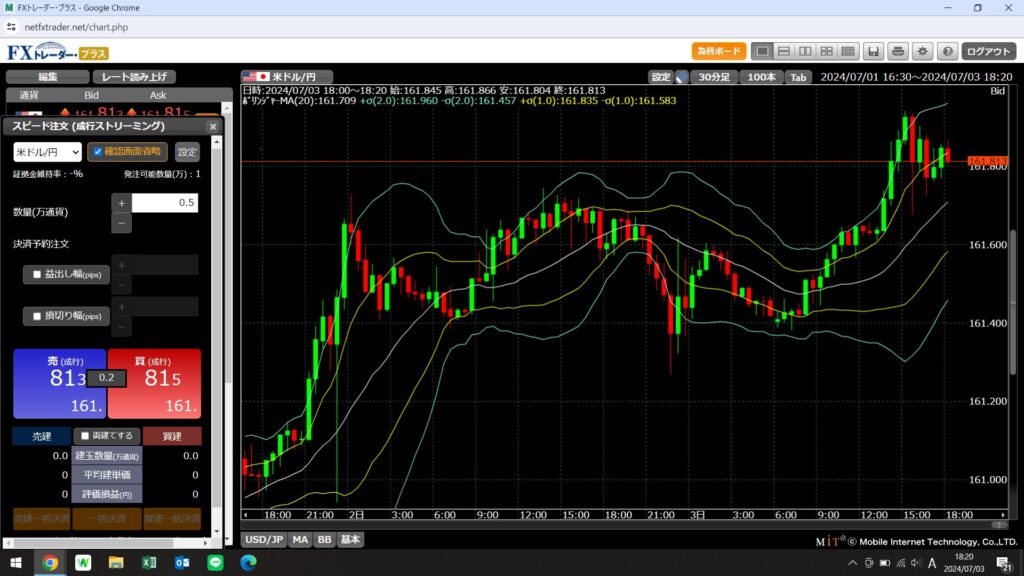Enable the 益出し幅 (pips) checkbox
The image size is (1024, 576).
point(38,274)
